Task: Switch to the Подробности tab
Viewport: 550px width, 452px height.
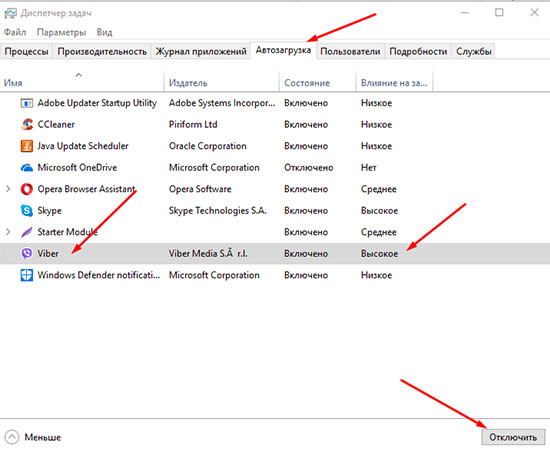Action: coord(418,52)
